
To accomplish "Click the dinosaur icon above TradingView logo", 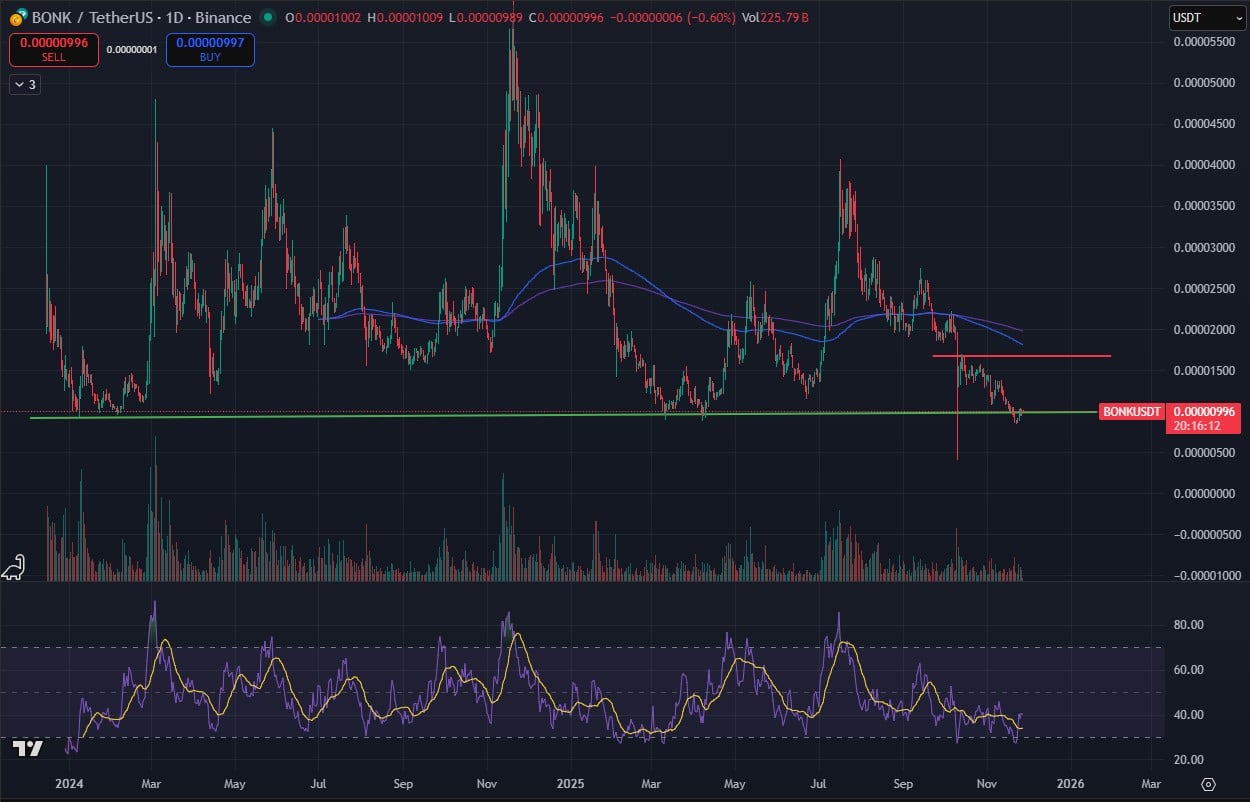I will (x=12, y=568).
